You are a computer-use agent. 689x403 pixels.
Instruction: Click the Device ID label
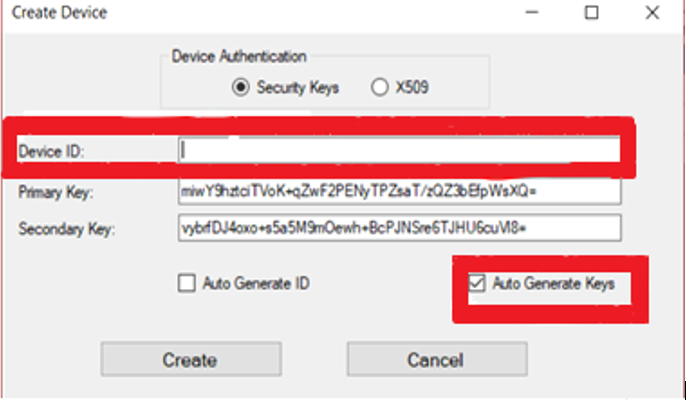(x=51, y=152)
